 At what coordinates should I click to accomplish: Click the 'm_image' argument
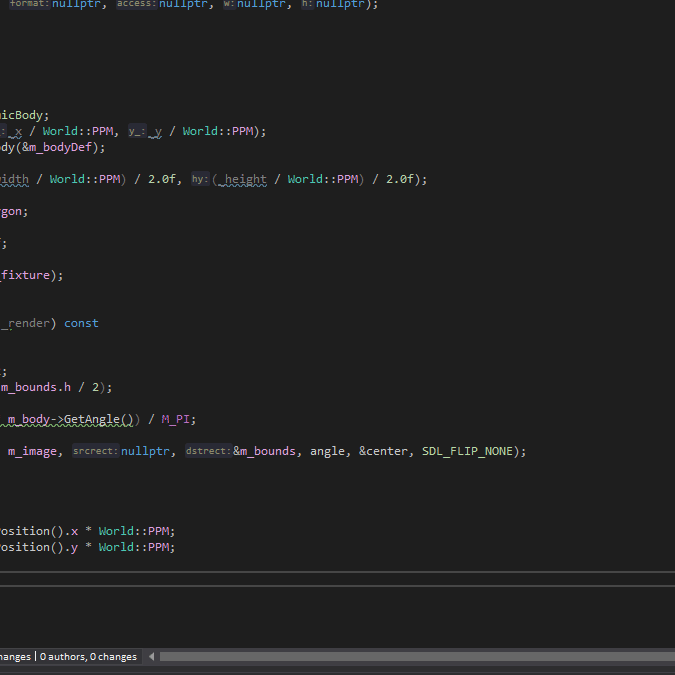click(32, 451)
